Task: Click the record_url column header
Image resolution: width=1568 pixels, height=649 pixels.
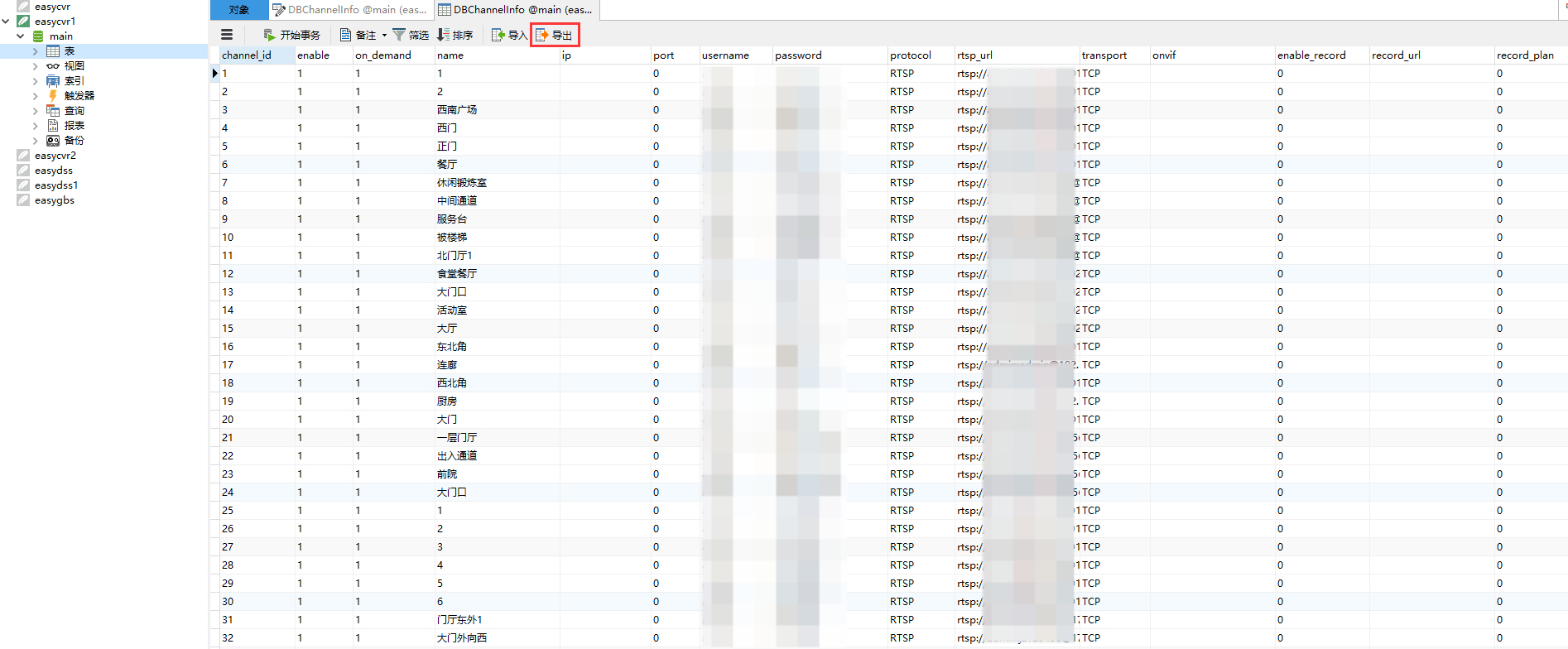Action: (1432, 55)
